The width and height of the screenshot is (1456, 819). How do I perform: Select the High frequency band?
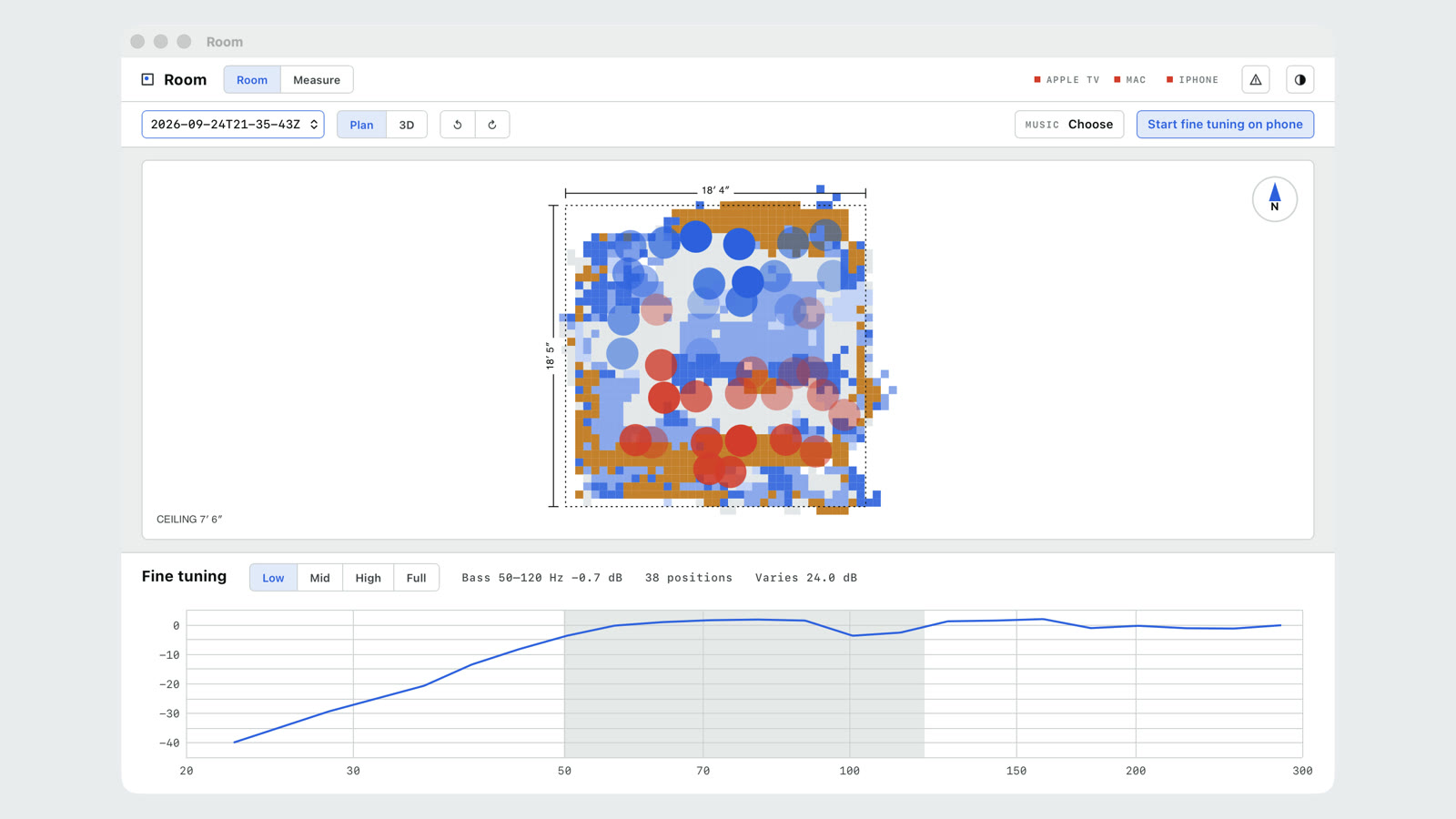368,578
